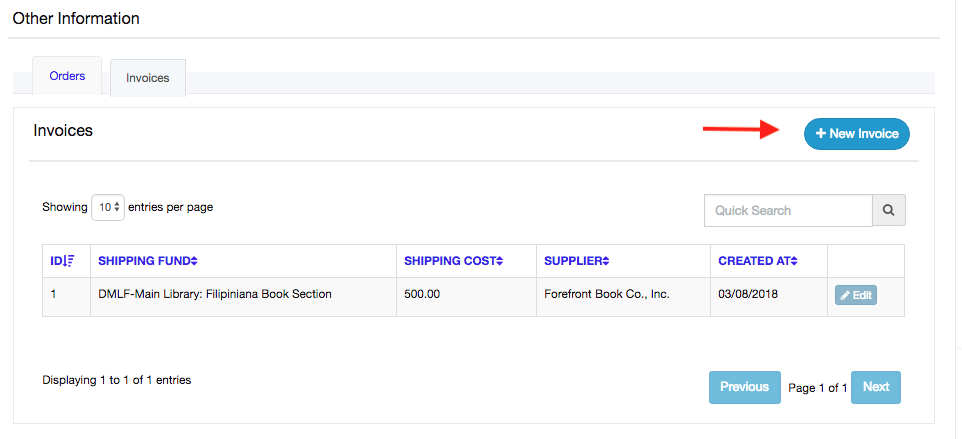The width and height of the screenshot is (962, 439).
Task: Sort by Supplier column header
Action: click(576, 261)
